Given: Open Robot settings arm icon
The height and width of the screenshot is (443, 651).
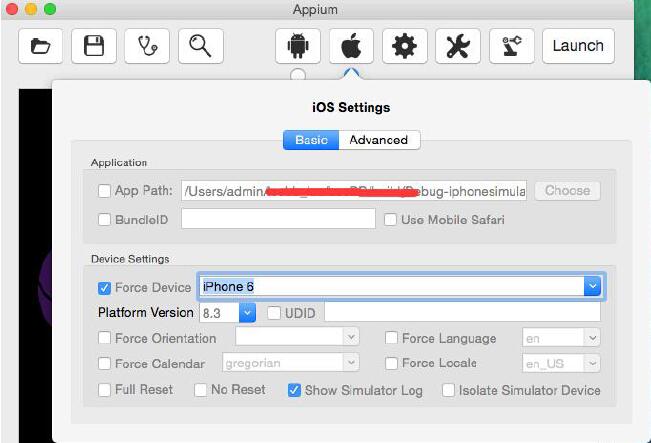Looking at the screenshot, I should (x=512, y=46).
